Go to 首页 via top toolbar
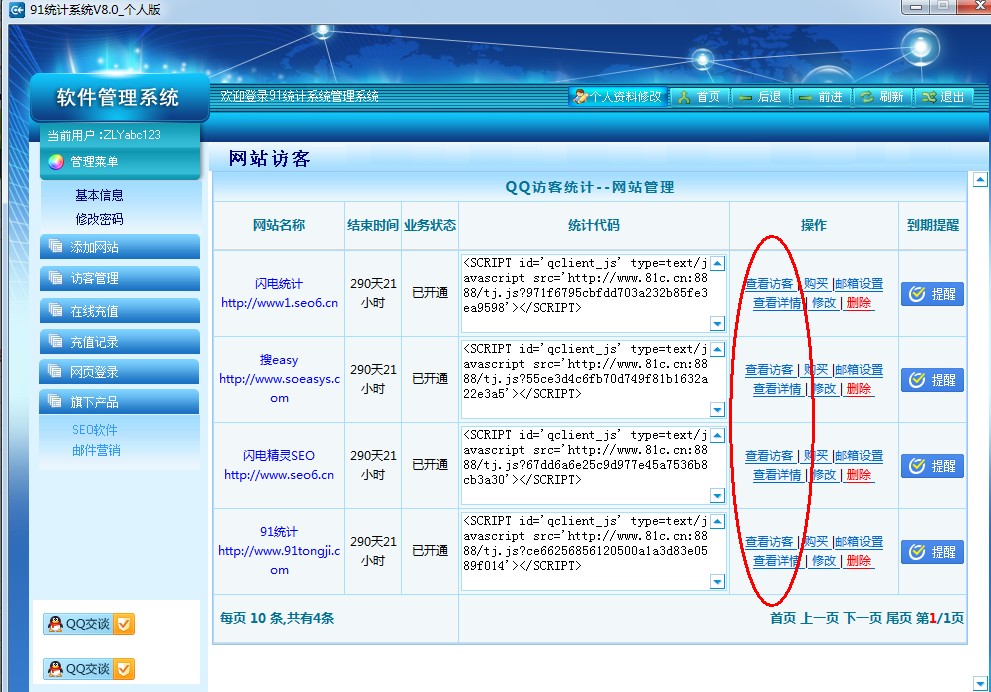Screen dimensions: 991x692 pos(700,97)
